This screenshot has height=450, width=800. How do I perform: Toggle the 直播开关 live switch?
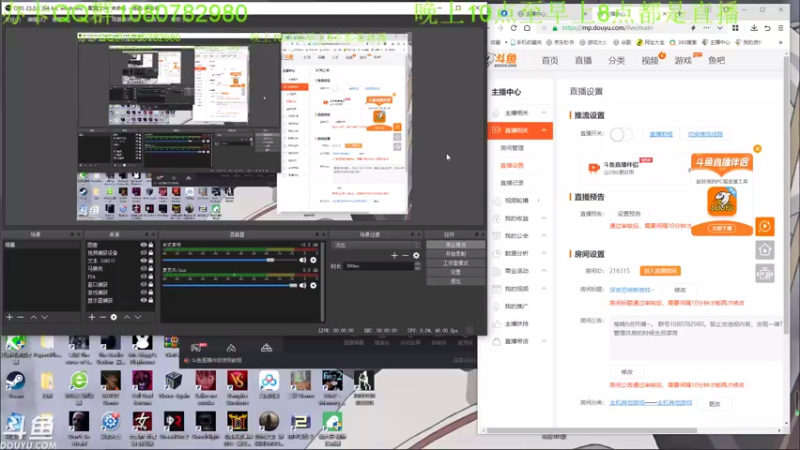coord(620,134)
